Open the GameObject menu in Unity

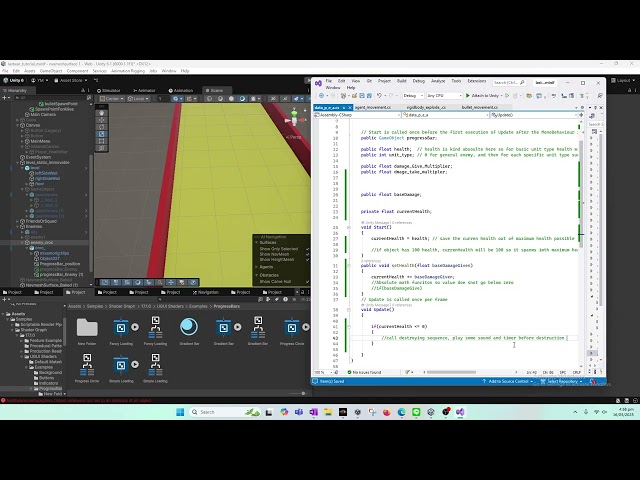(x=49, y=71)
